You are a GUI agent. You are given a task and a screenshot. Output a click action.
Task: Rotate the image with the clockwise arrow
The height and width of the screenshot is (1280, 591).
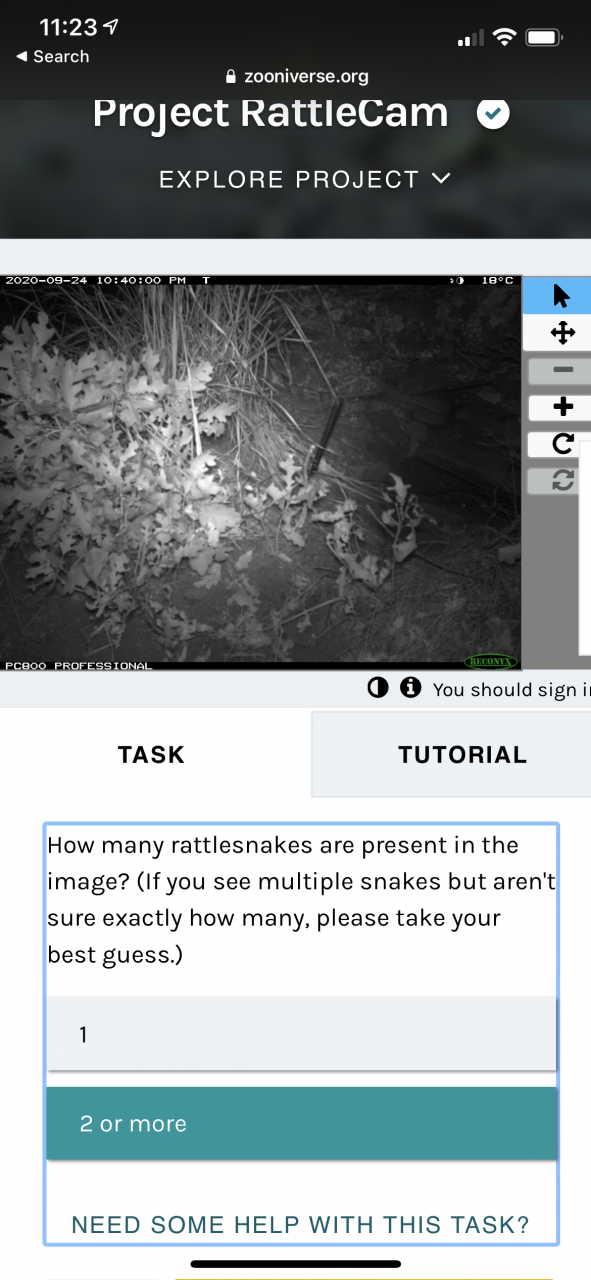(x=562, y=444)
